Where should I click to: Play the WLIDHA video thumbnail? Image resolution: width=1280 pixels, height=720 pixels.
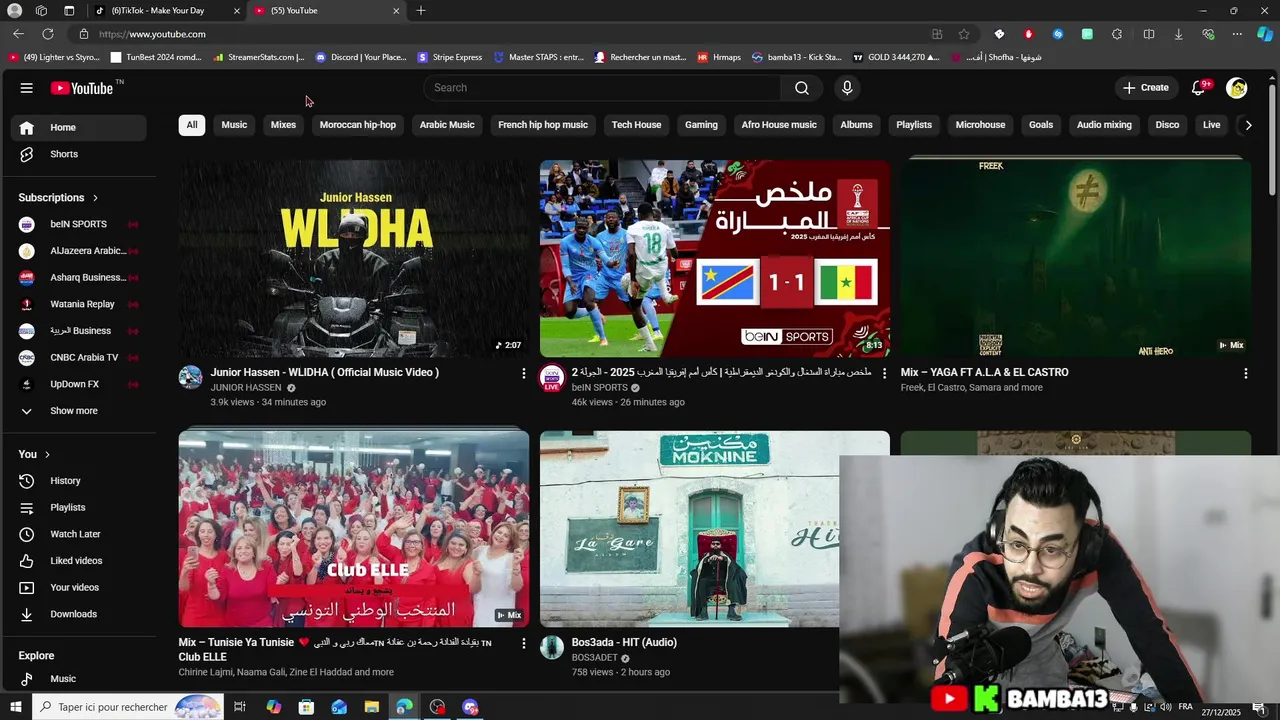tap(354, 258)
